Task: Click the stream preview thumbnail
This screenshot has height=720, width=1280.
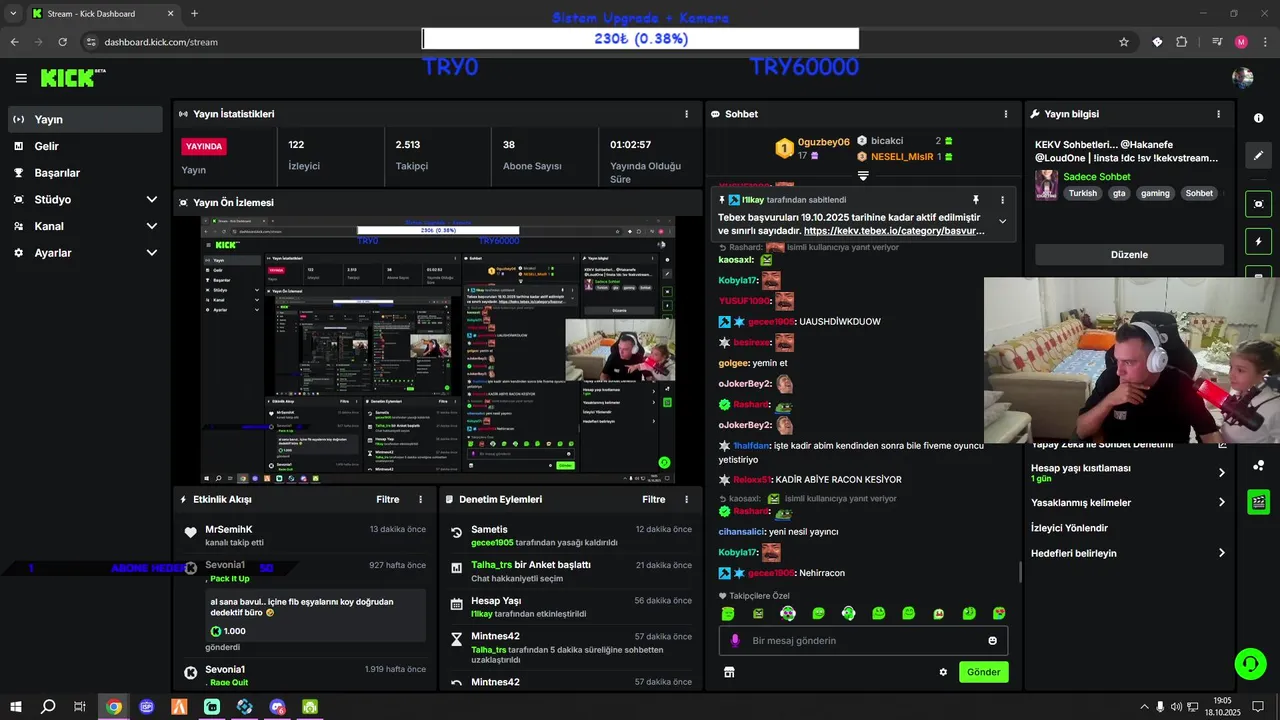Action: click(438, 350)
